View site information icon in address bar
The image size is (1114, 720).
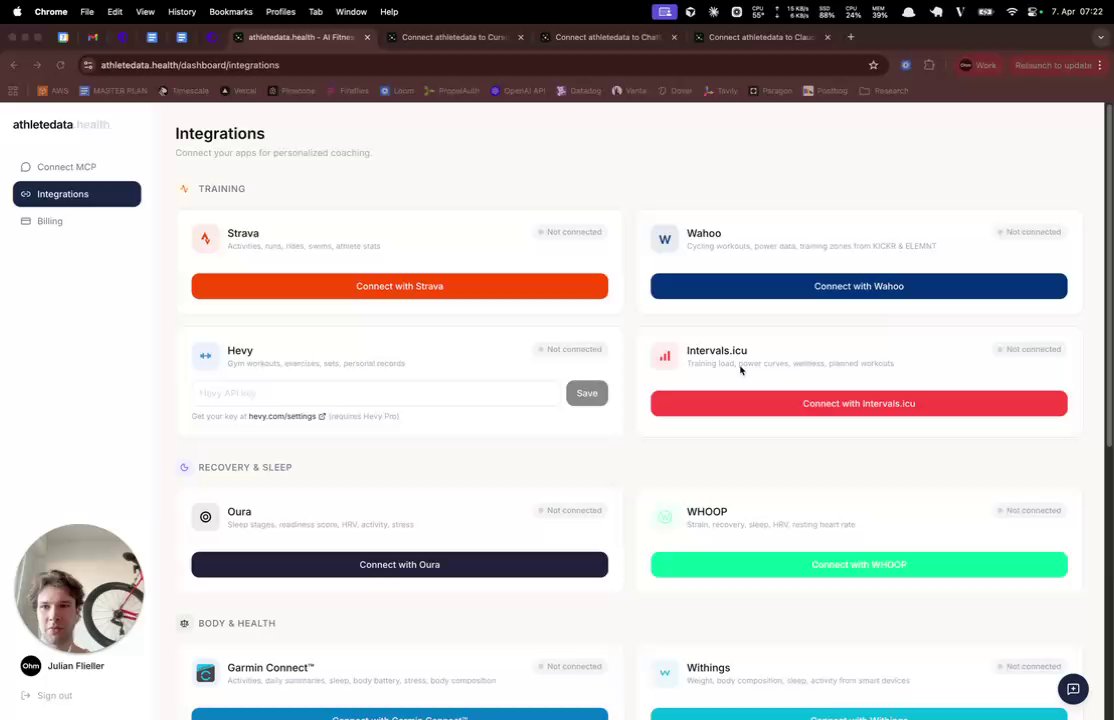click(x=88, y=65)
